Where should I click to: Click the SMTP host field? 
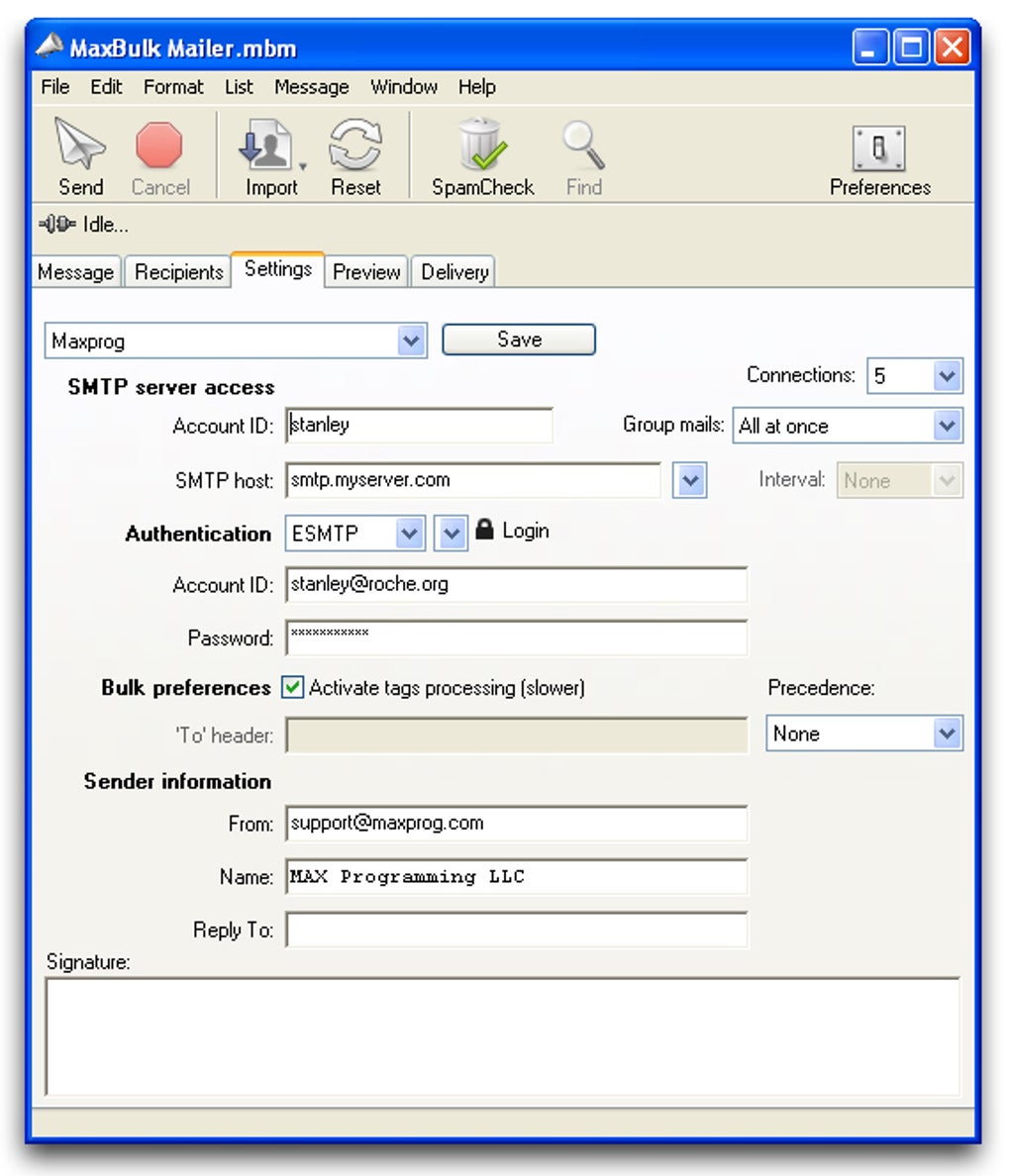tap(472, 480)
